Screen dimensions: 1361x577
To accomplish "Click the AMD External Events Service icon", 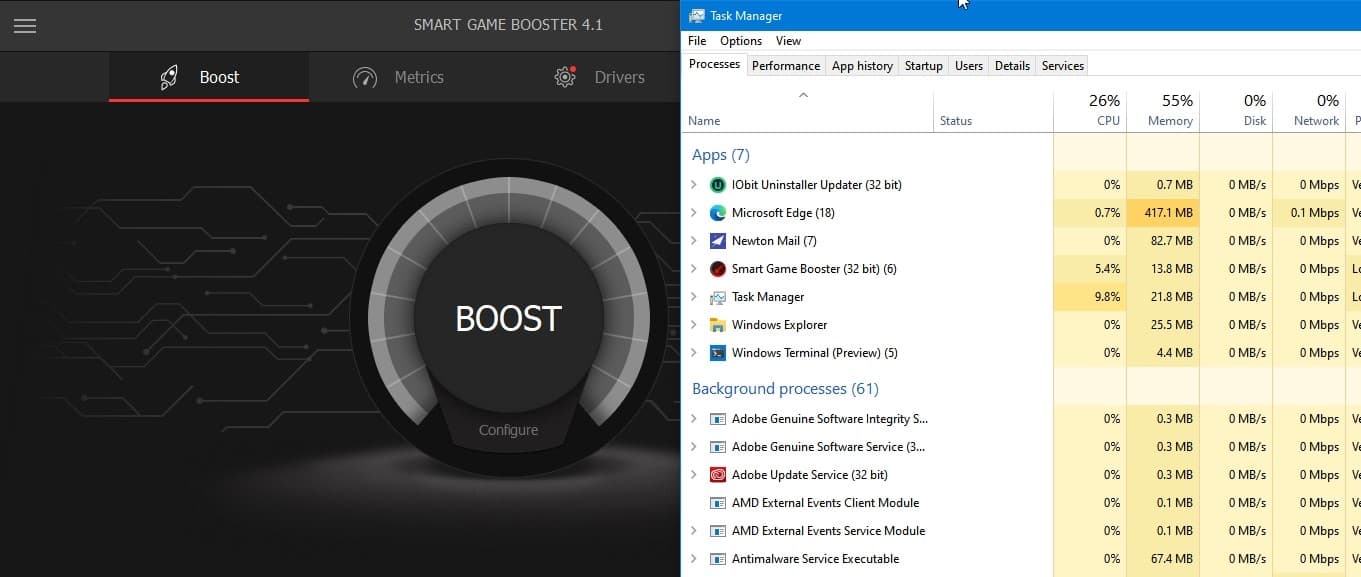I will [717, 531].
